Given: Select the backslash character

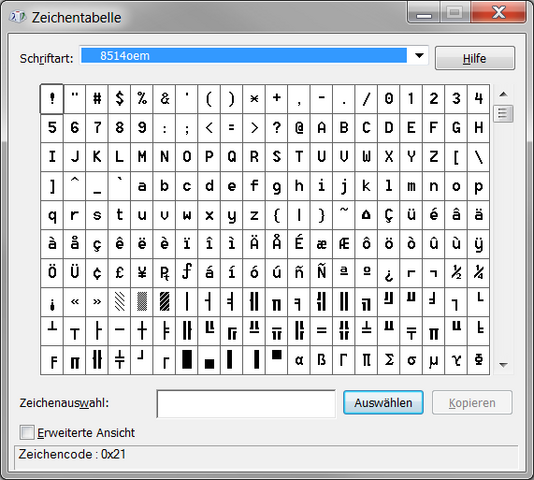Looking at the screenshot, I should coord(478,157).
